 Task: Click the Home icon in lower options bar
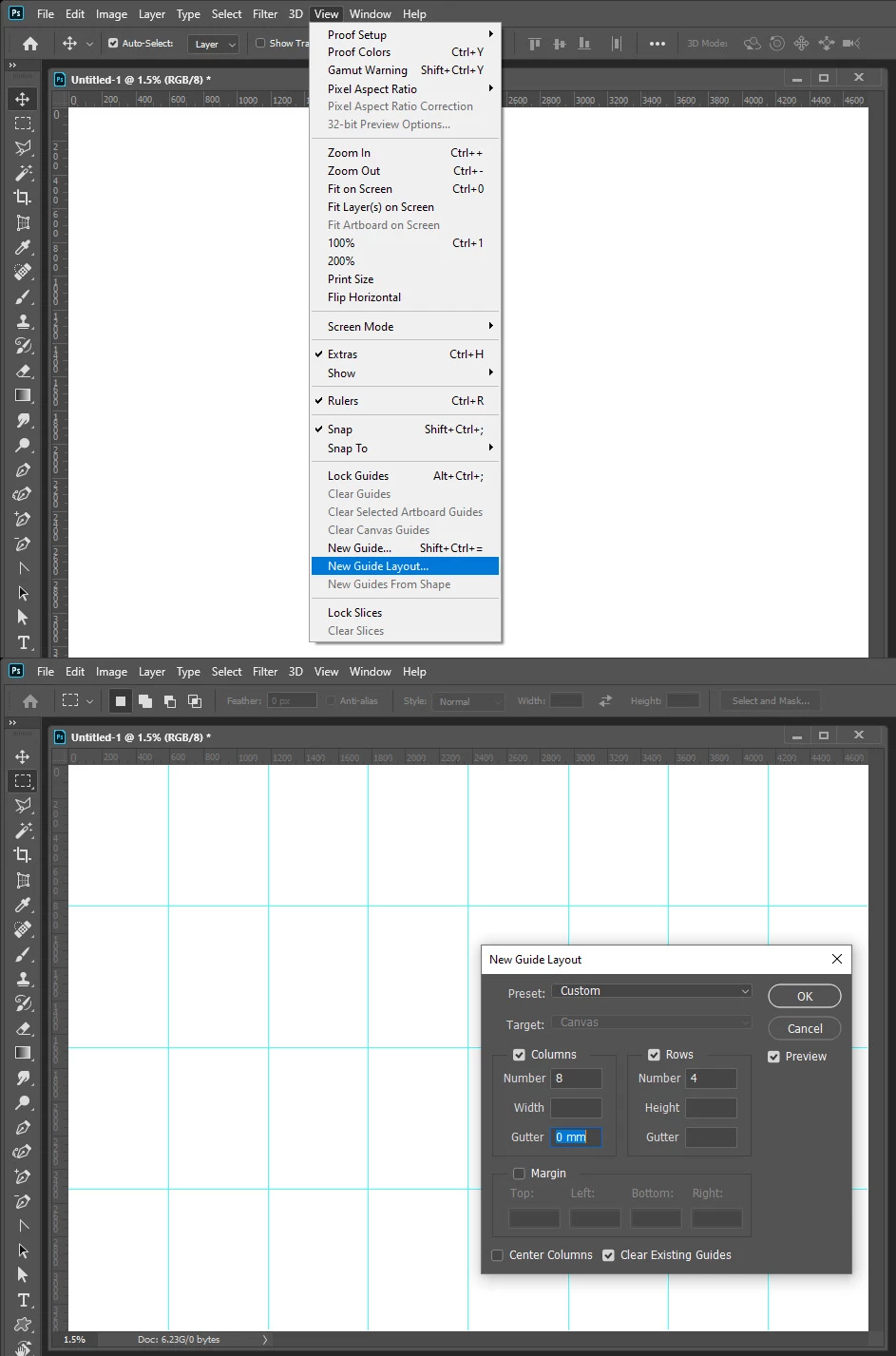coord(30,701)
